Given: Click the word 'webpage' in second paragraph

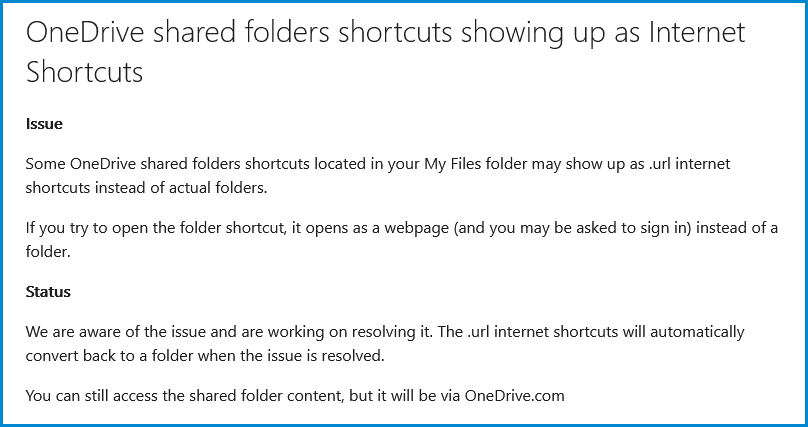Looking at the screenshot, I should [417, 228].
